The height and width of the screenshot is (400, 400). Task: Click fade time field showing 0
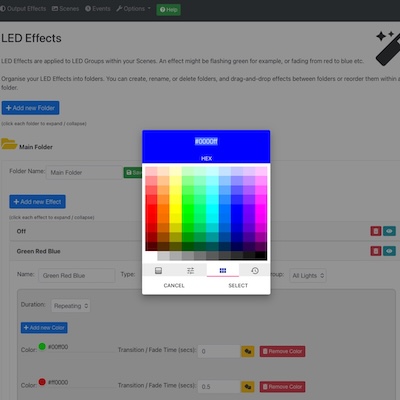click(219, 351)
